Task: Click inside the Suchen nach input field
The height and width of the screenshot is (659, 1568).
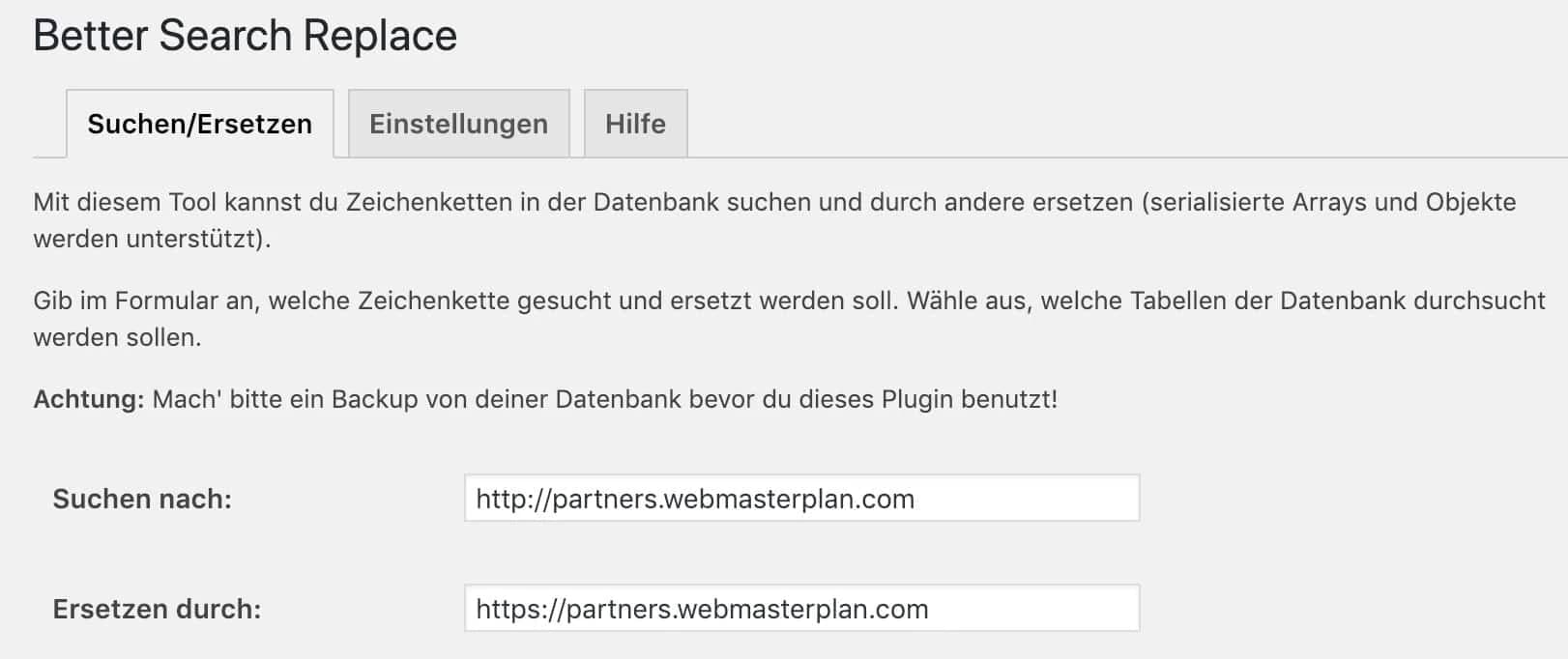Action: (802, 498)
